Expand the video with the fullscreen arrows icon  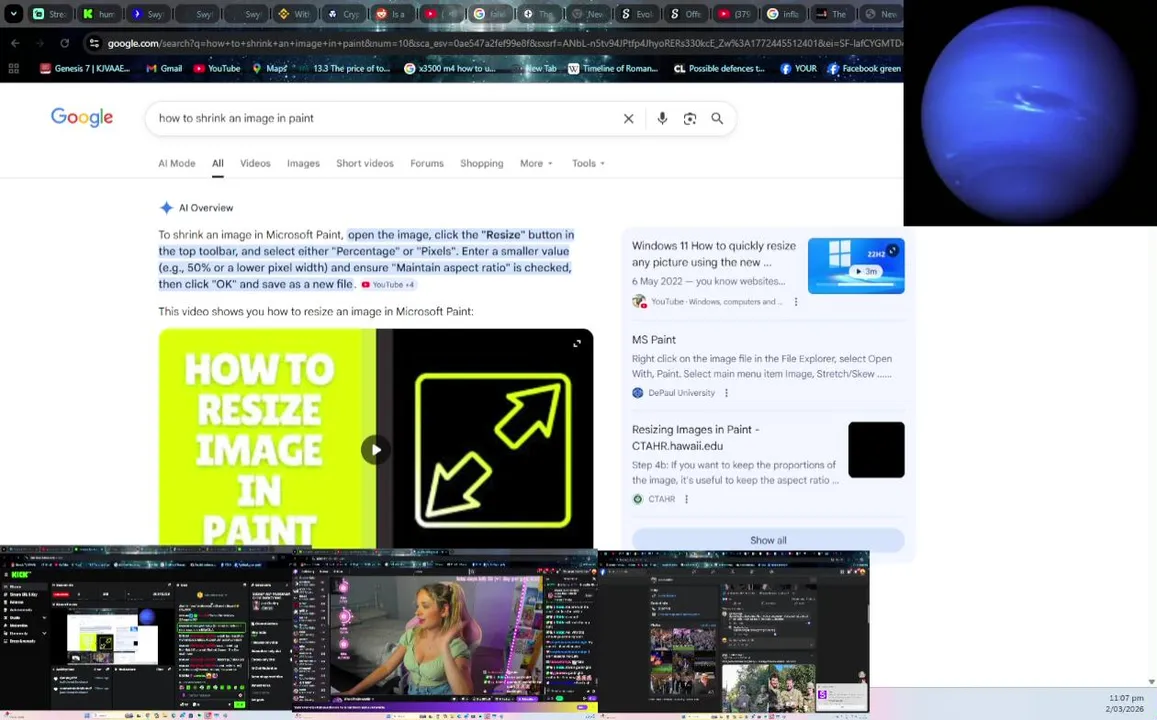click(577, 344)
